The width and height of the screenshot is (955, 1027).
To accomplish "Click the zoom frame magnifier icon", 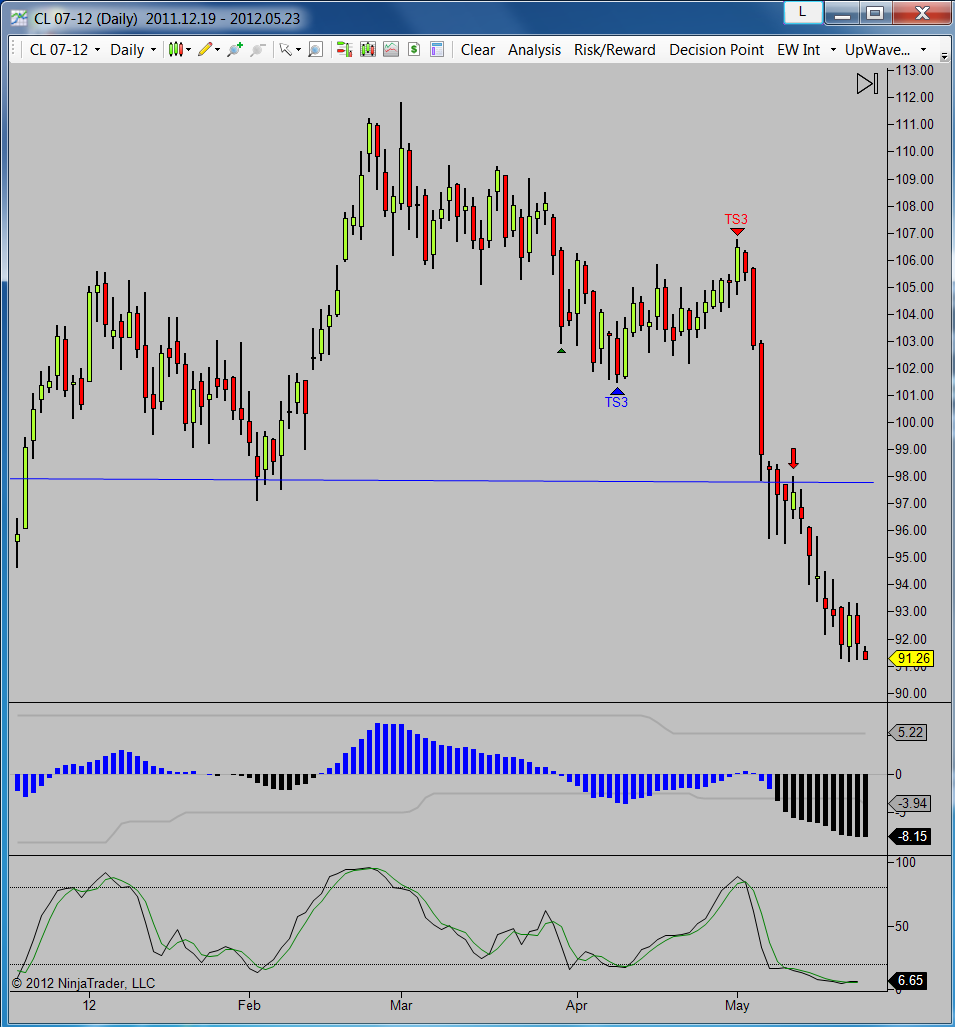I will click(x=315, y=50).
